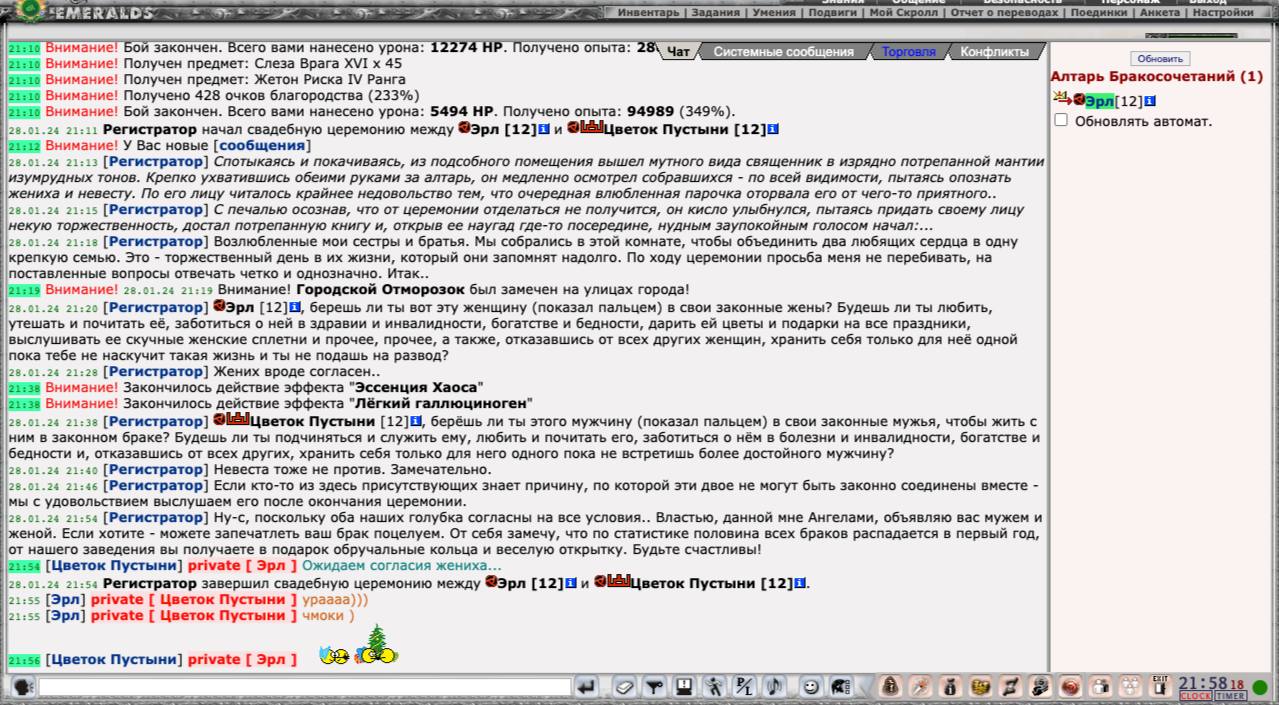Click Регистратор name in the 21:13 message
Image resolution: width=1279 pixels, height=705 pixels.
pos(154,161)
